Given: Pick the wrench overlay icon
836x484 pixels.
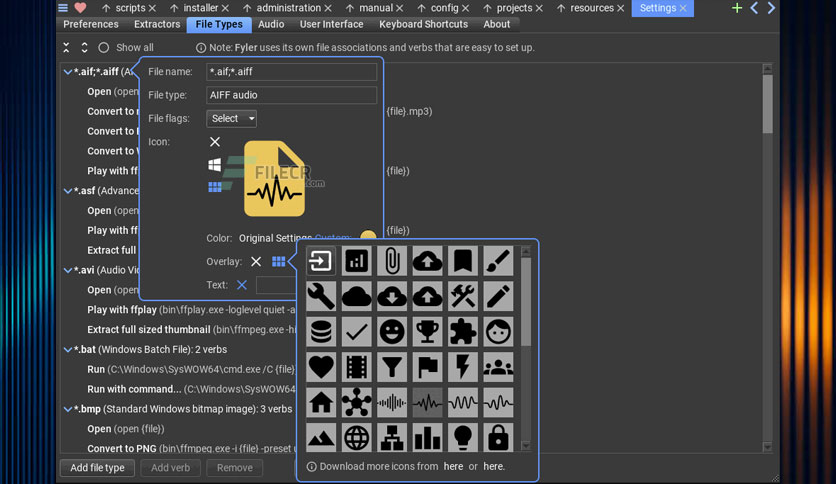Looking at the screenshot, I should [x=321, y=296].
